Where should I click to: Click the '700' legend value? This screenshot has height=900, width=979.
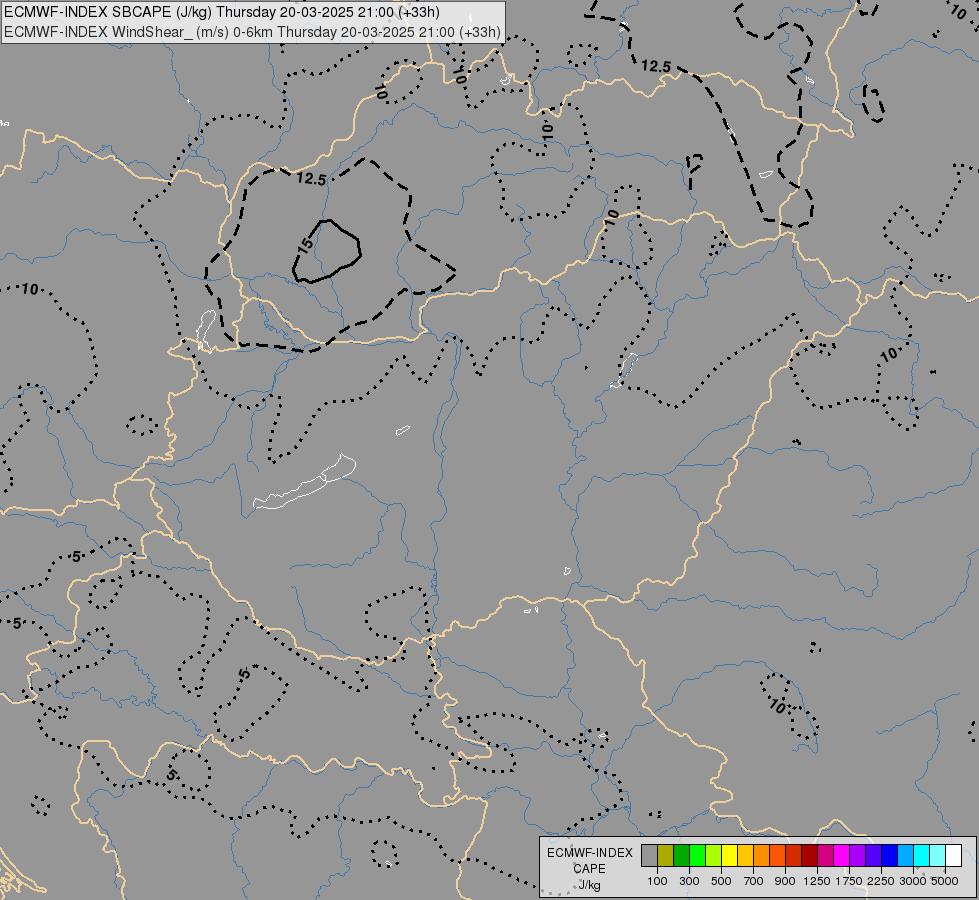coord(754,881)
